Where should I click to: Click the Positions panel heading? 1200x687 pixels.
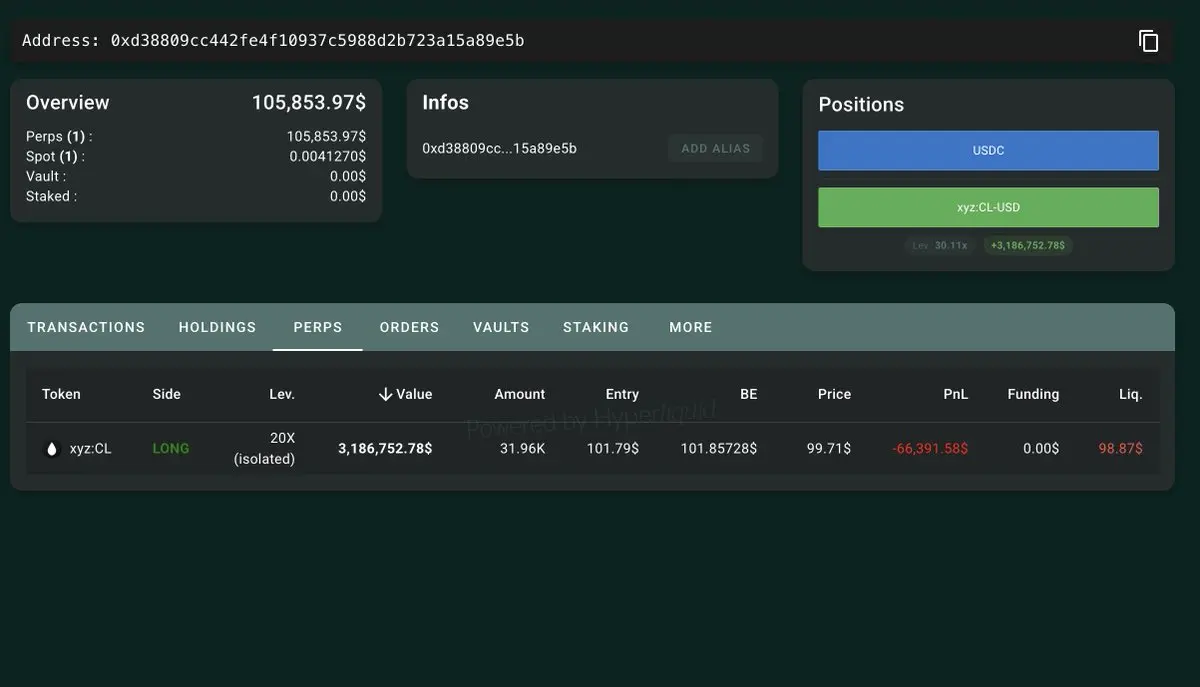pyautogui.click(x=861, y=104)
